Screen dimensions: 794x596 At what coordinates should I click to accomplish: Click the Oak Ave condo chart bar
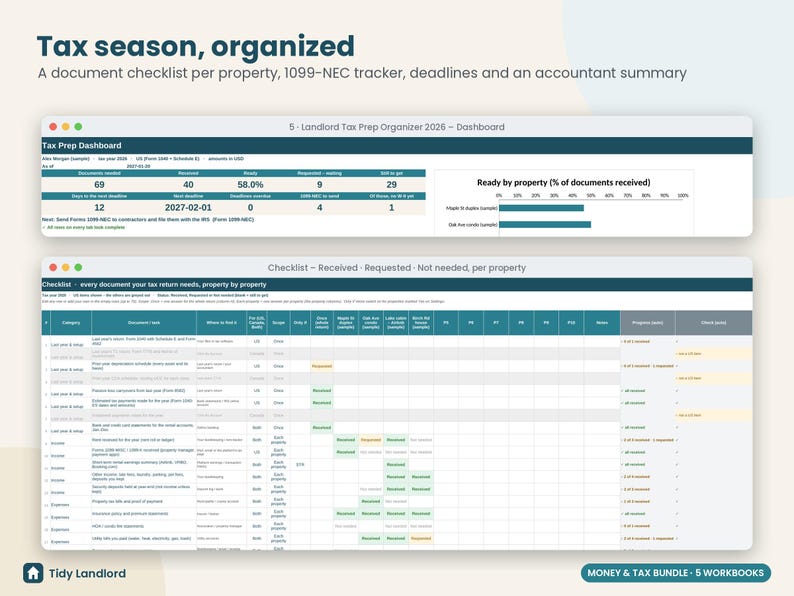point(545,224)
